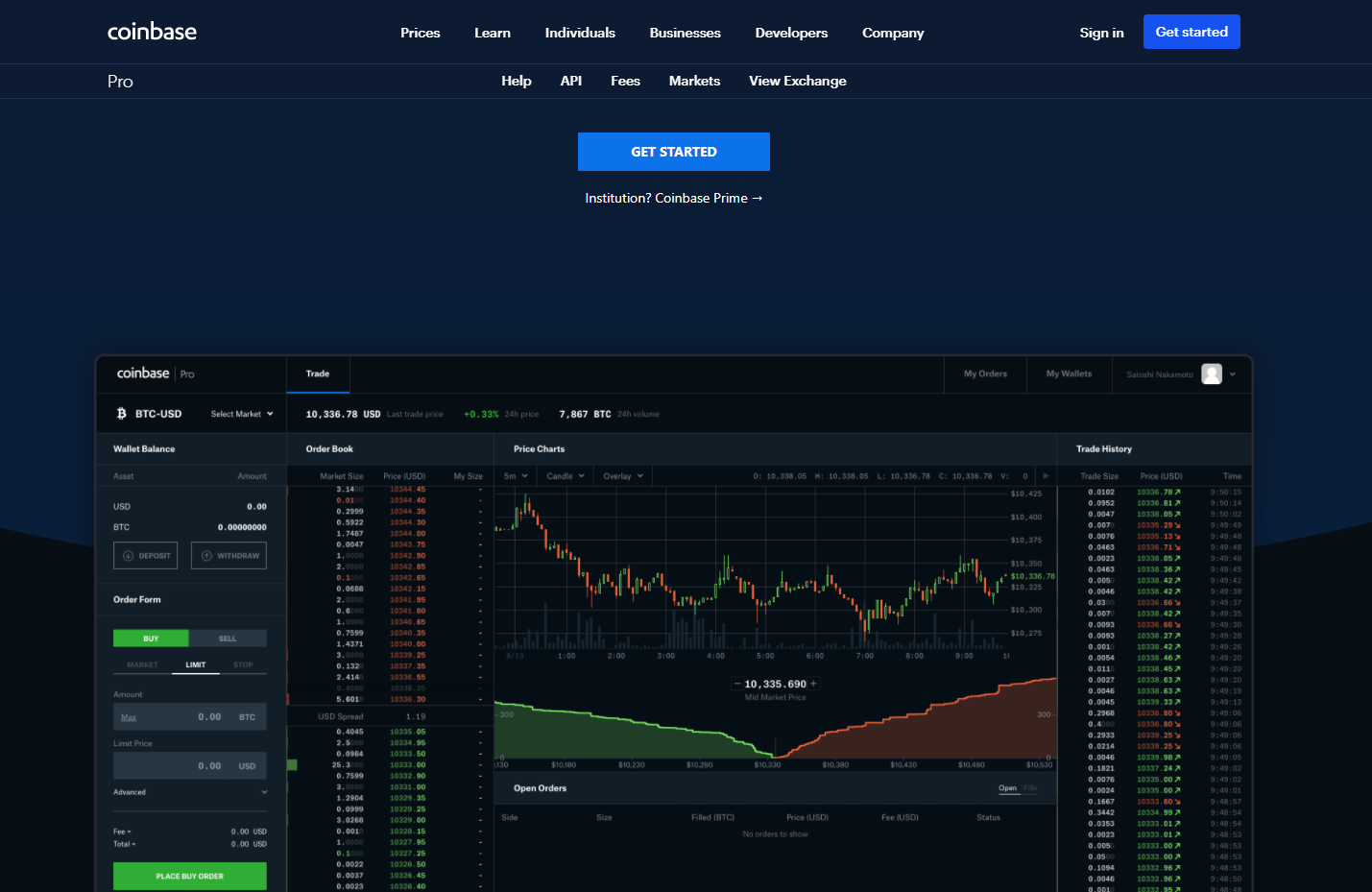Open the Satoshi Nakamoto profile avatar

[x=1212, y=374]
